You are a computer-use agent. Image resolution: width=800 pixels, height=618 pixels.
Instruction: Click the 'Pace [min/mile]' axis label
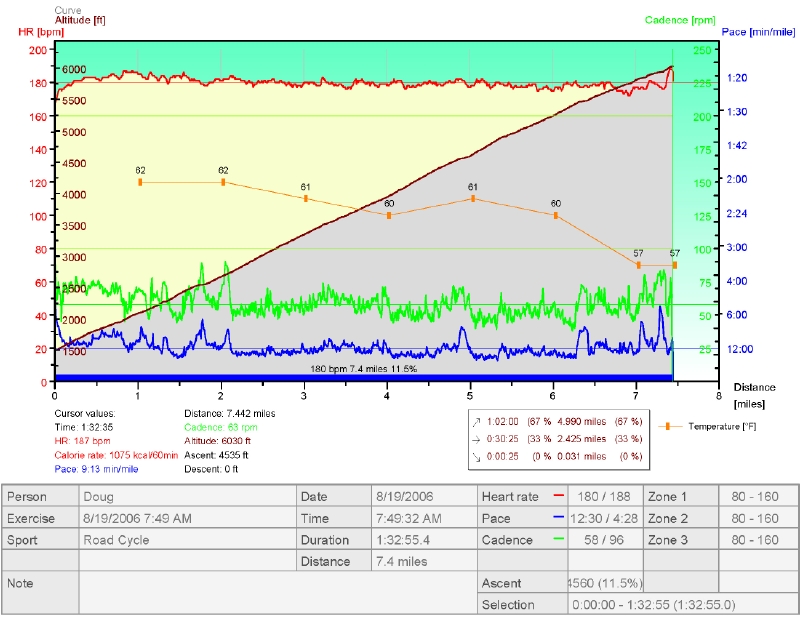click(x=758, y=32)
